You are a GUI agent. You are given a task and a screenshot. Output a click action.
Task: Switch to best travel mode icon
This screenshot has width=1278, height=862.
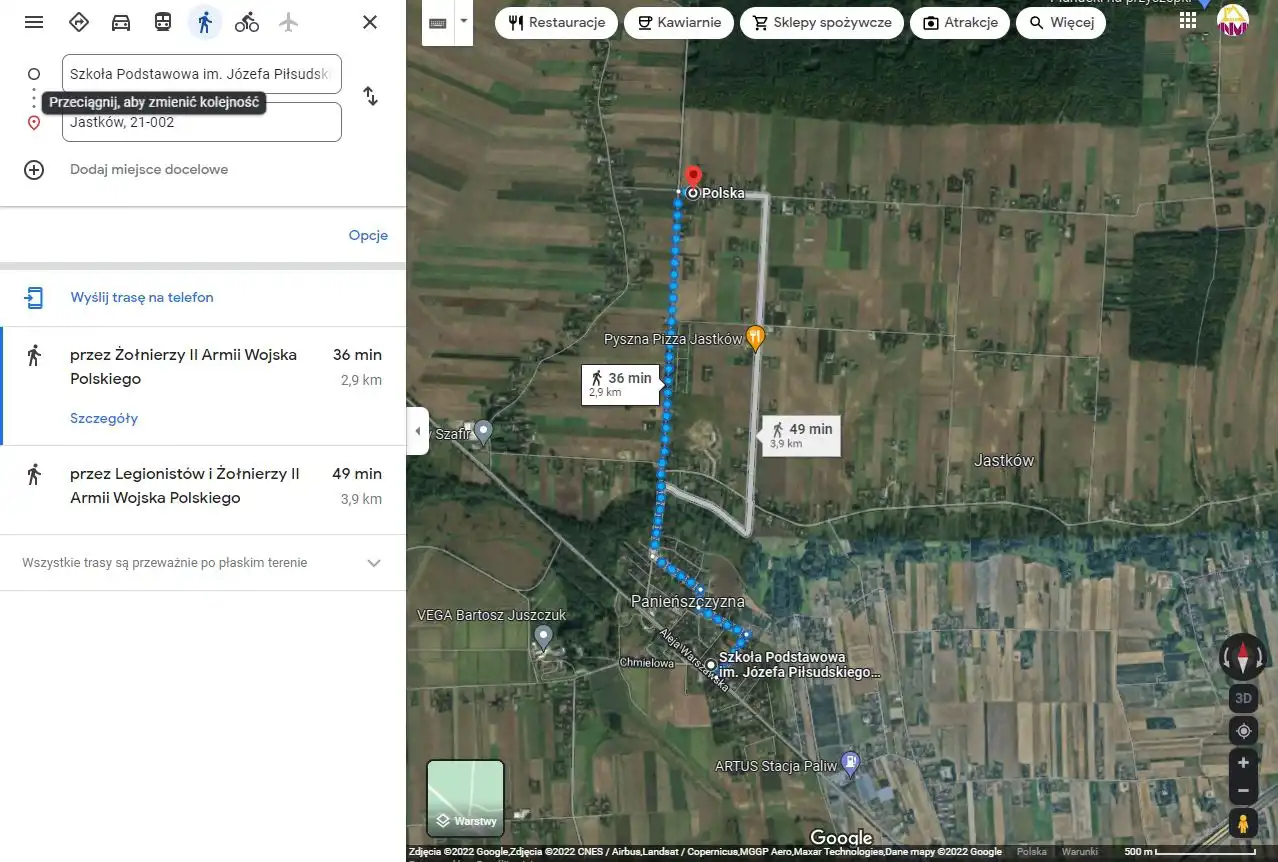pos(79,22)
